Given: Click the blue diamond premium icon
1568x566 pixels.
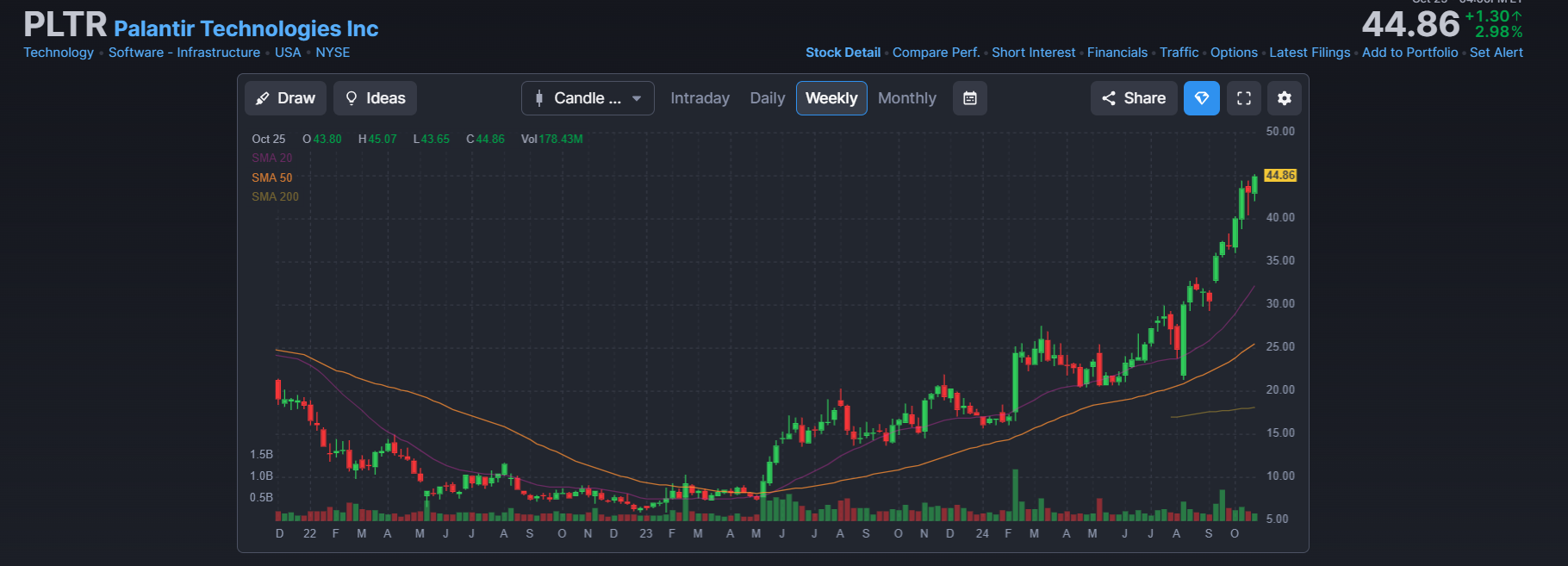Looking at the screenshot, I should 1202,98.
